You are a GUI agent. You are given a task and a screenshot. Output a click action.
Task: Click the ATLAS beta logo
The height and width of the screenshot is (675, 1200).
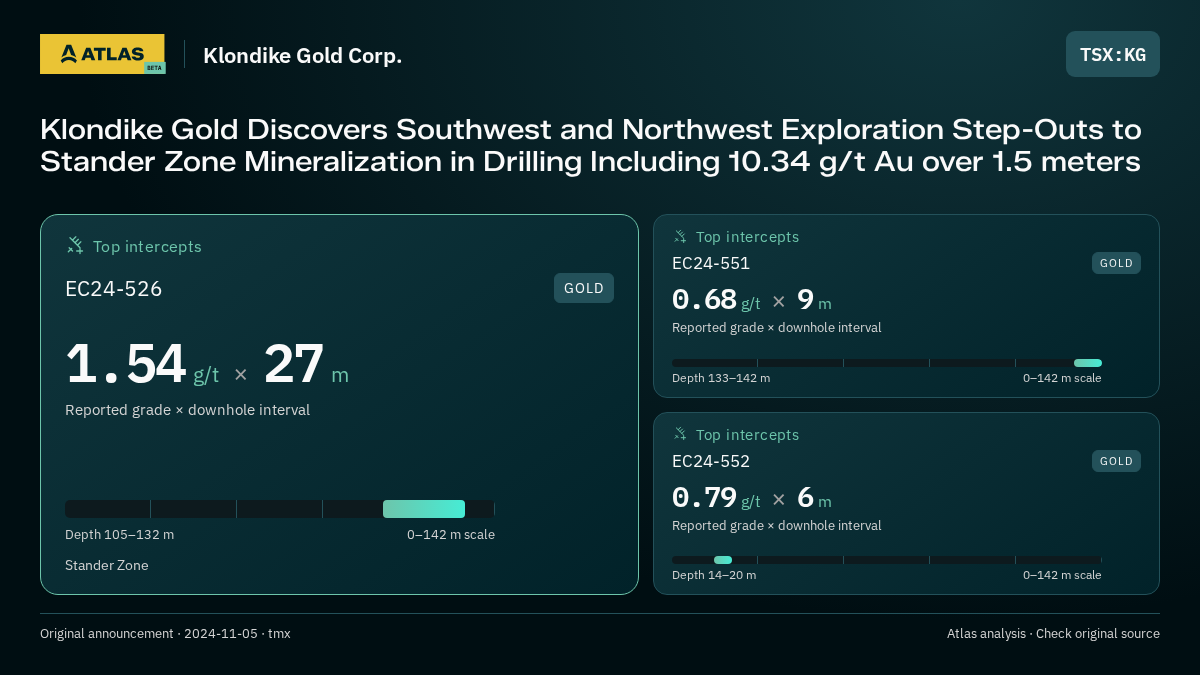point(102,54)
